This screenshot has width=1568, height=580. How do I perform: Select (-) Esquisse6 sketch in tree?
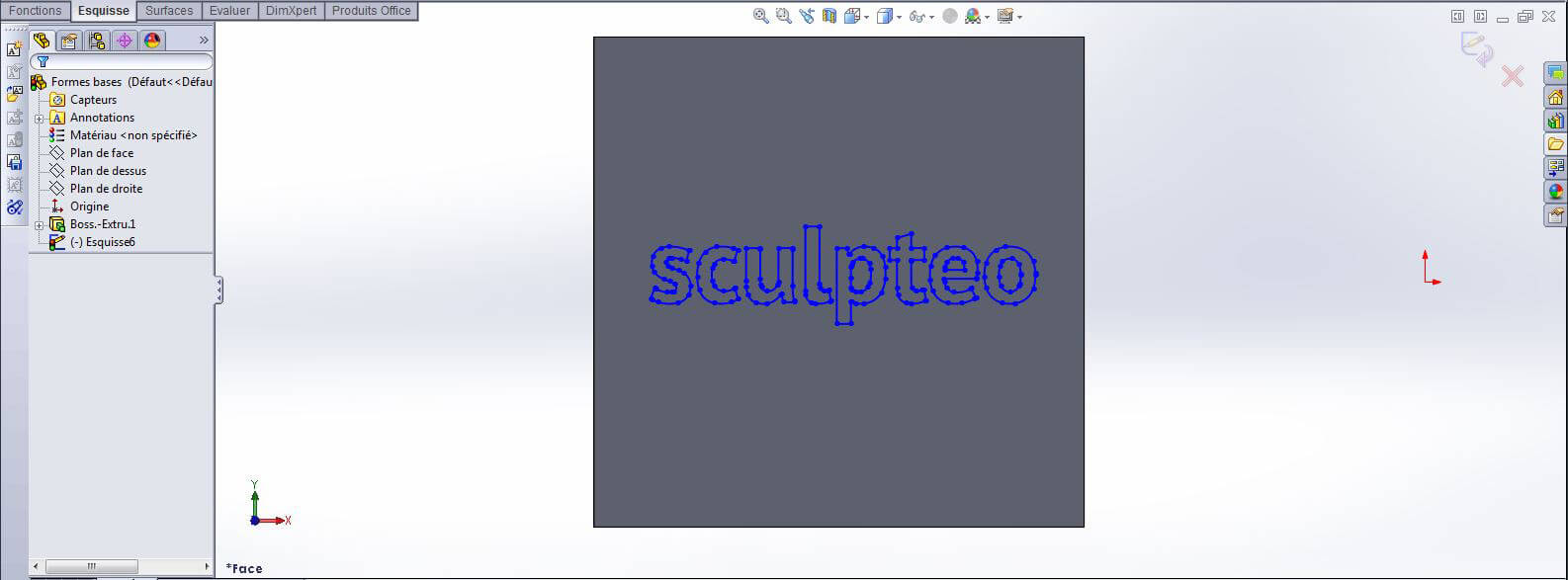coord(93,242)
